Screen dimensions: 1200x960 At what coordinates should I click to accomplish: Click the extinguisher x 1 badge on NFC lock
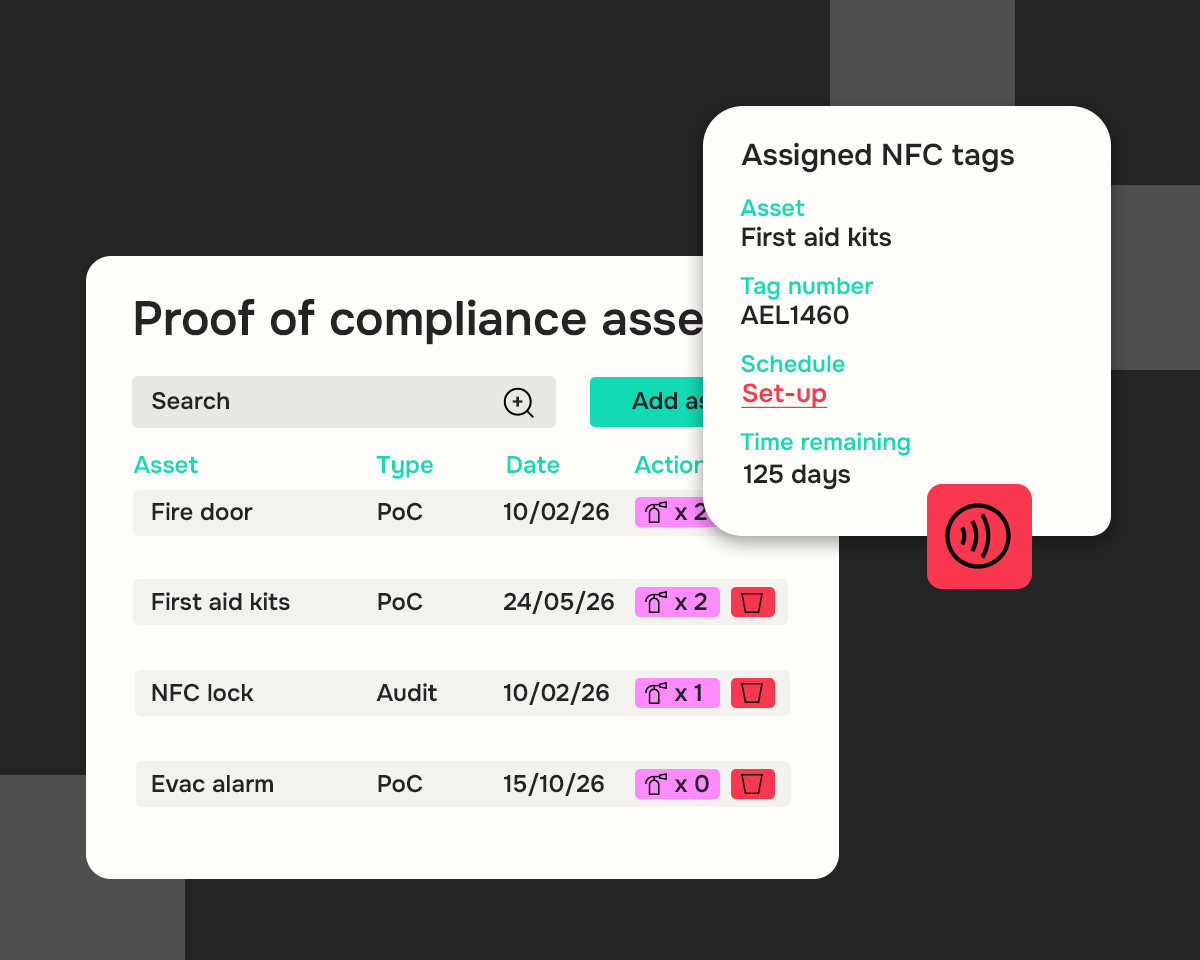[677, 693]
